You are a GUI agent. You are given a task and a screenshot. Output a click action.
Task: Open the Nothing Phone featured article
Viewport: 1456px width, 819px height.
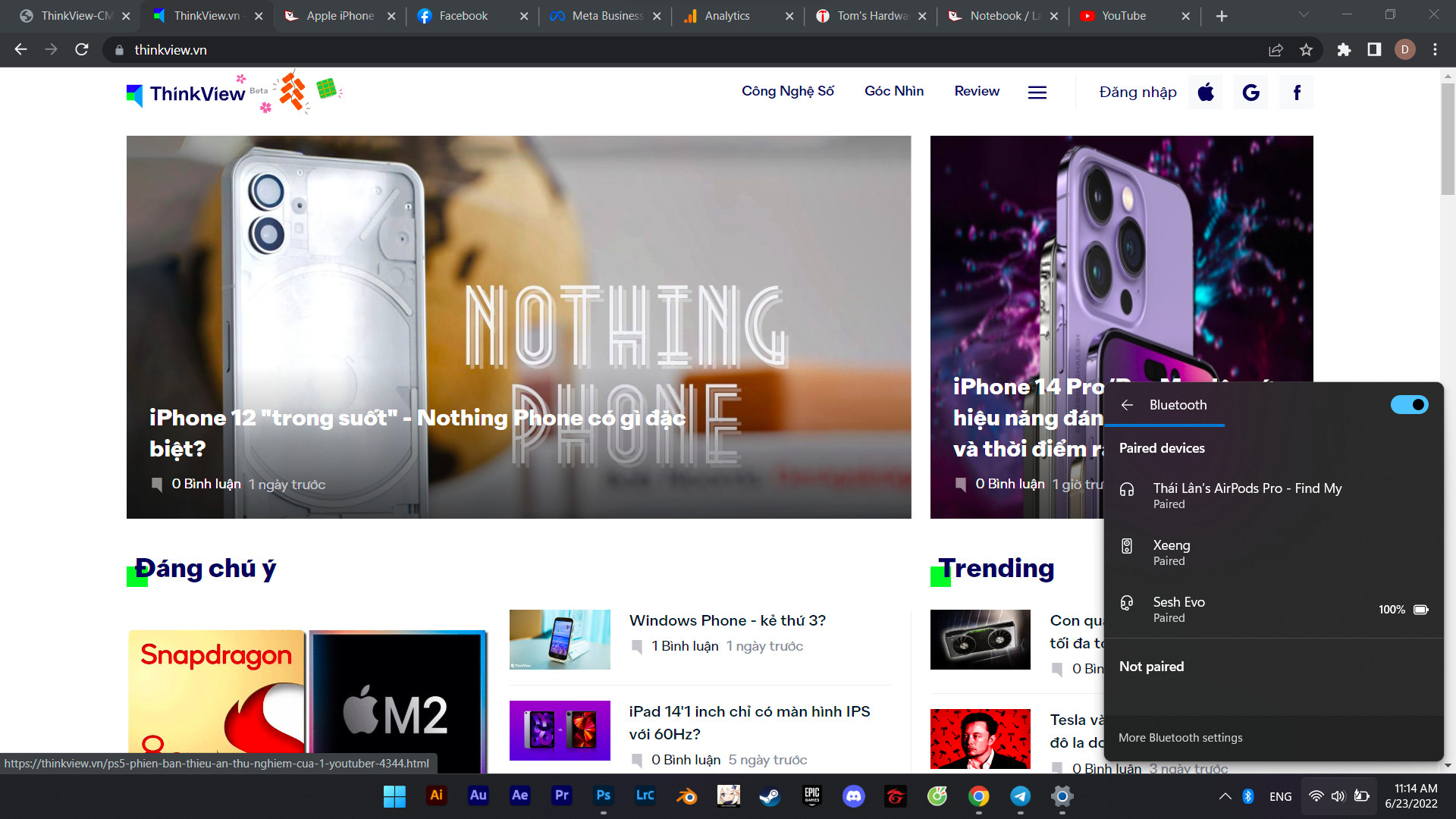click(519, 327)
